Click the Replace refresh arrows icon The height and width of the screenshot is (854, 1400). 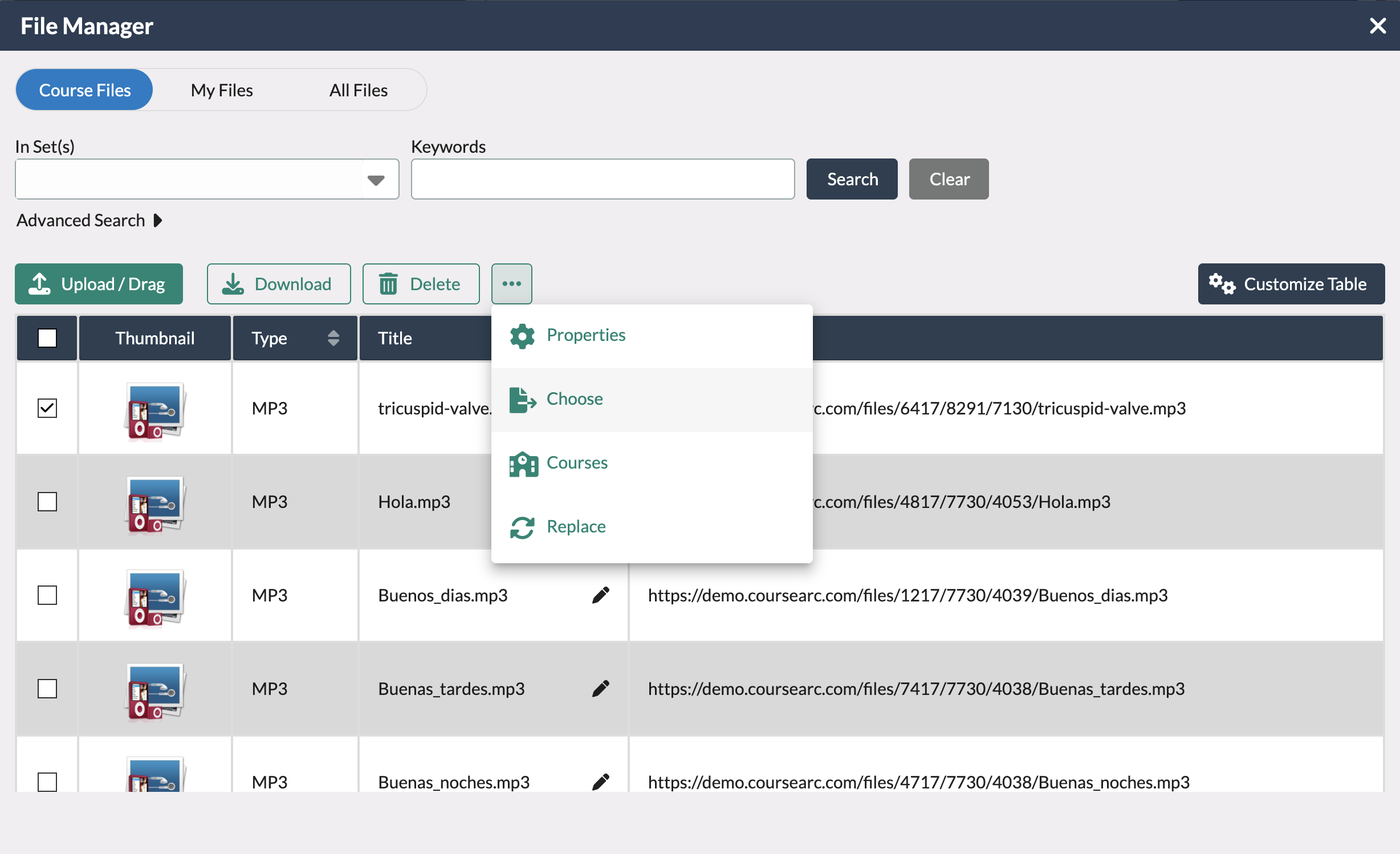(x=522, y=527)
